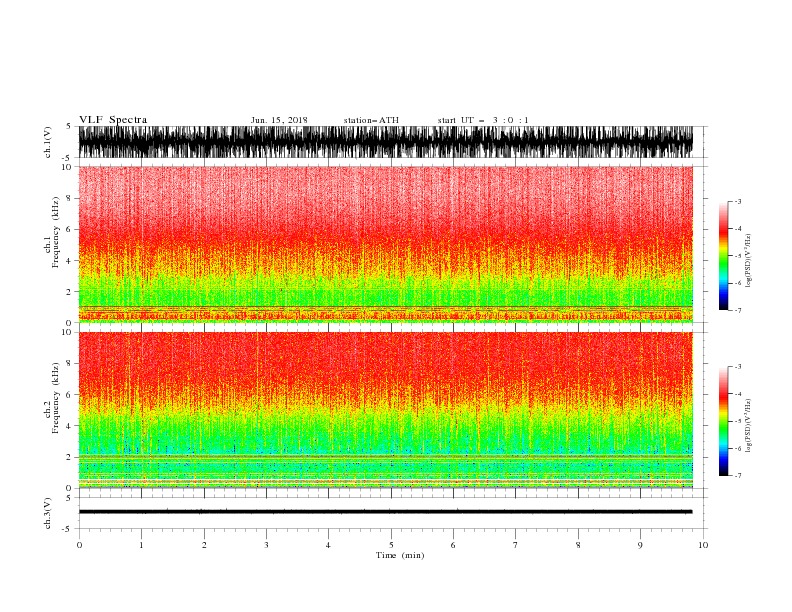Click the ch.1 voltage waveform panel

coord(385,142)
